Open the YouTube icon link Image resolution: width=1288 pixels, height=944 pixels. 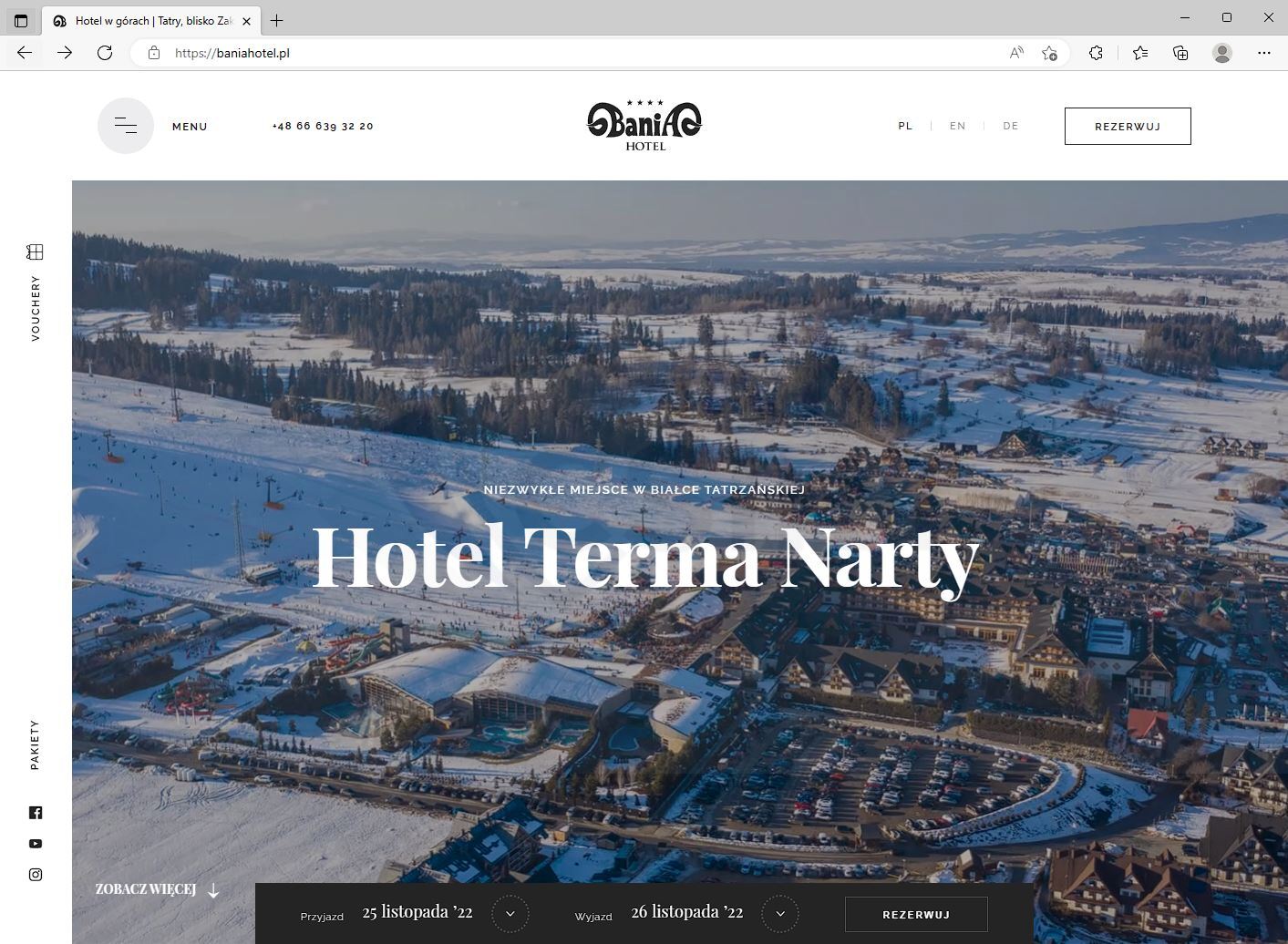tap(36, 844)
